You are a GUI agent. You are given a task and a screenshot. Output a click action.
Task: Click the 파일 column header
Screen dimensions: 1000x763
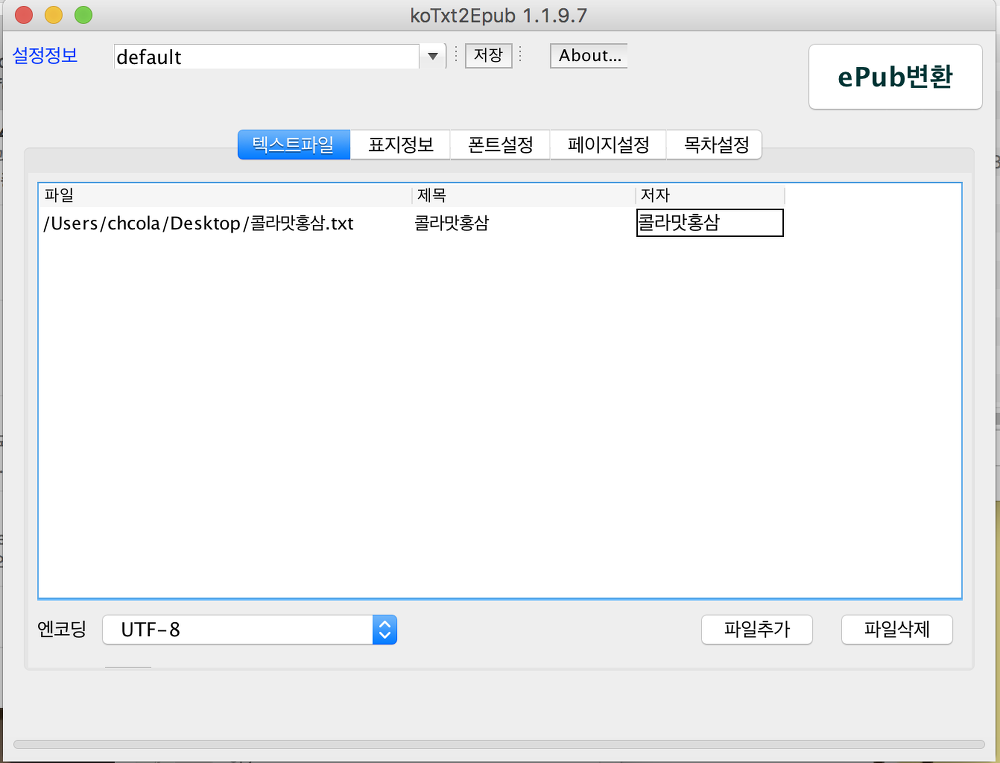pyautogui.click(x=225, y=195)
